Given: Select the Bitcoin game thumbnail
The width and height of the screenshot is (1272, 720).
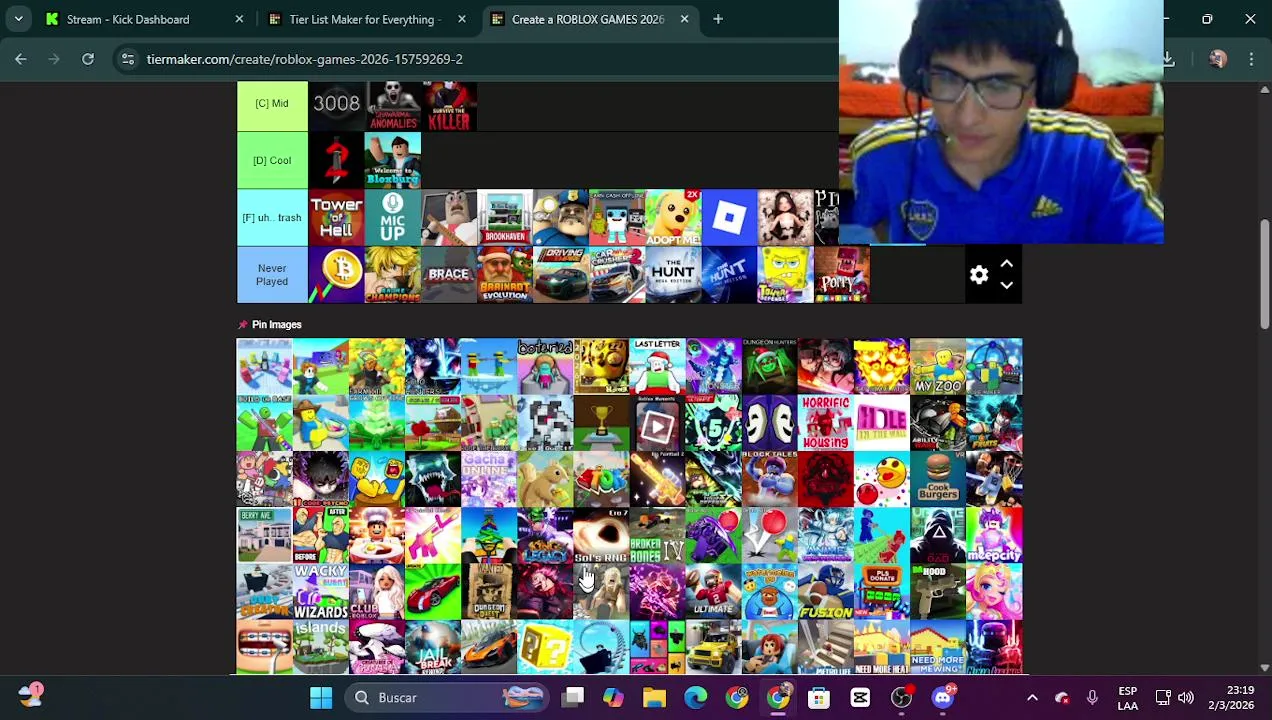Looking at the screenshot, I should [336, 275].
